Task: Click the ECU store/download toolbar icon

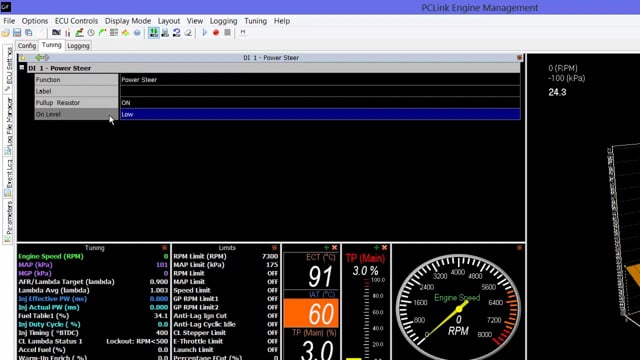Action: pos(165,33)
